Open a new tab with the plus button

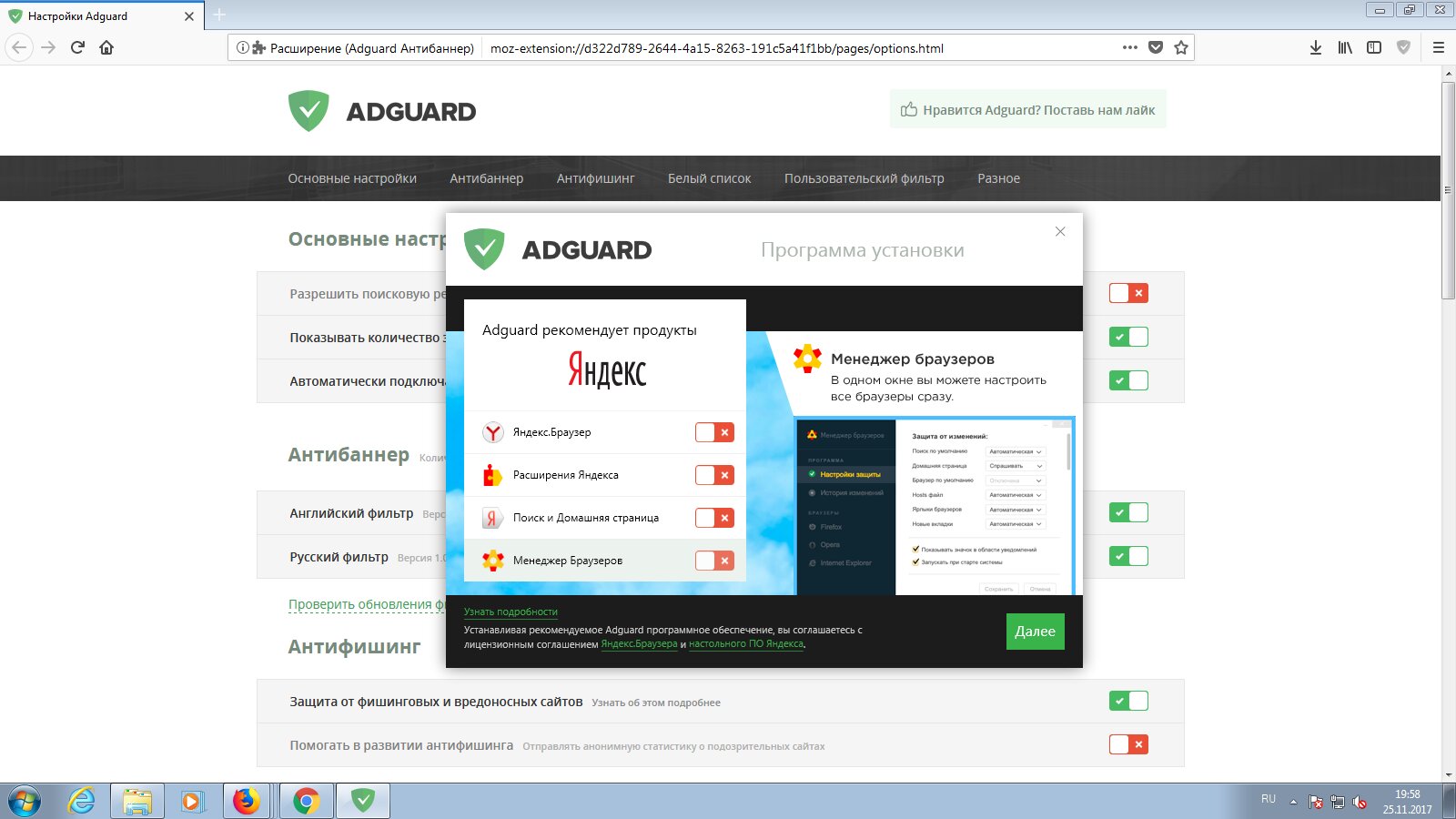pyautogui.click(x=219, y=15)
